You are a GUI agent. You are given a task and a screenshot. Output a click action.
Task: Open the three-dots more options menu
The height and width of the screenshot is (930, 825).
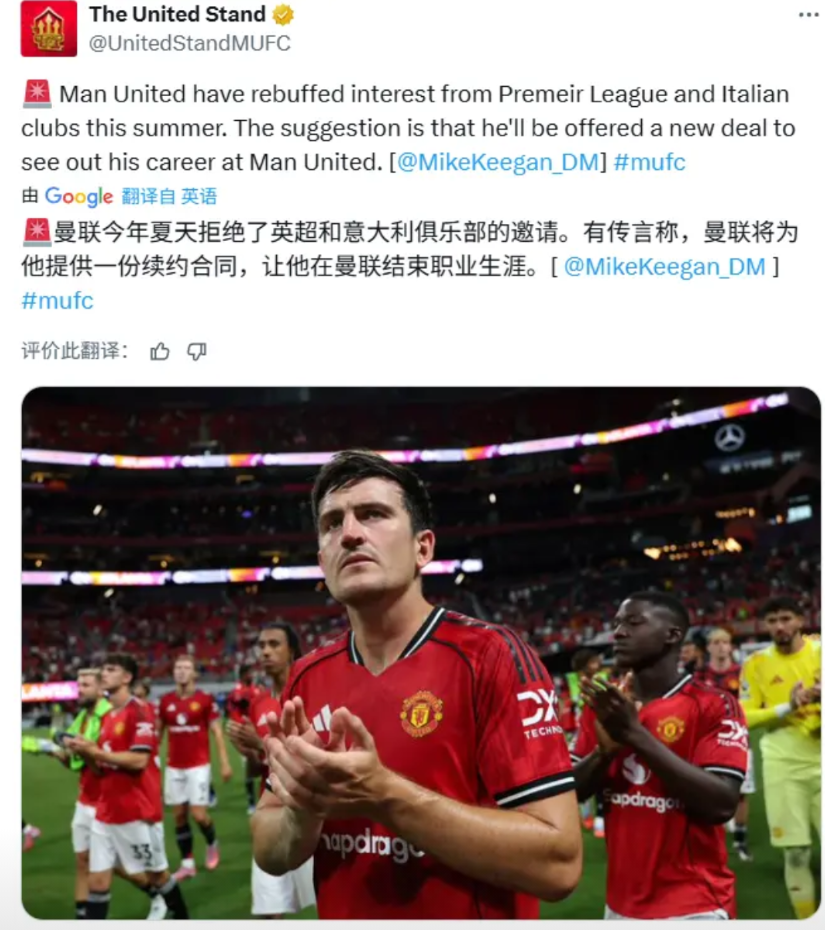808,15
